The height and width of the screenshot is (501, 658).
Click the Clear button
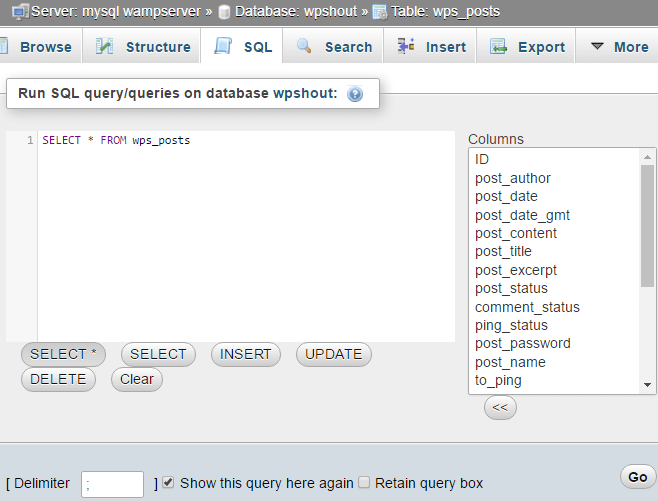point(137,379)
